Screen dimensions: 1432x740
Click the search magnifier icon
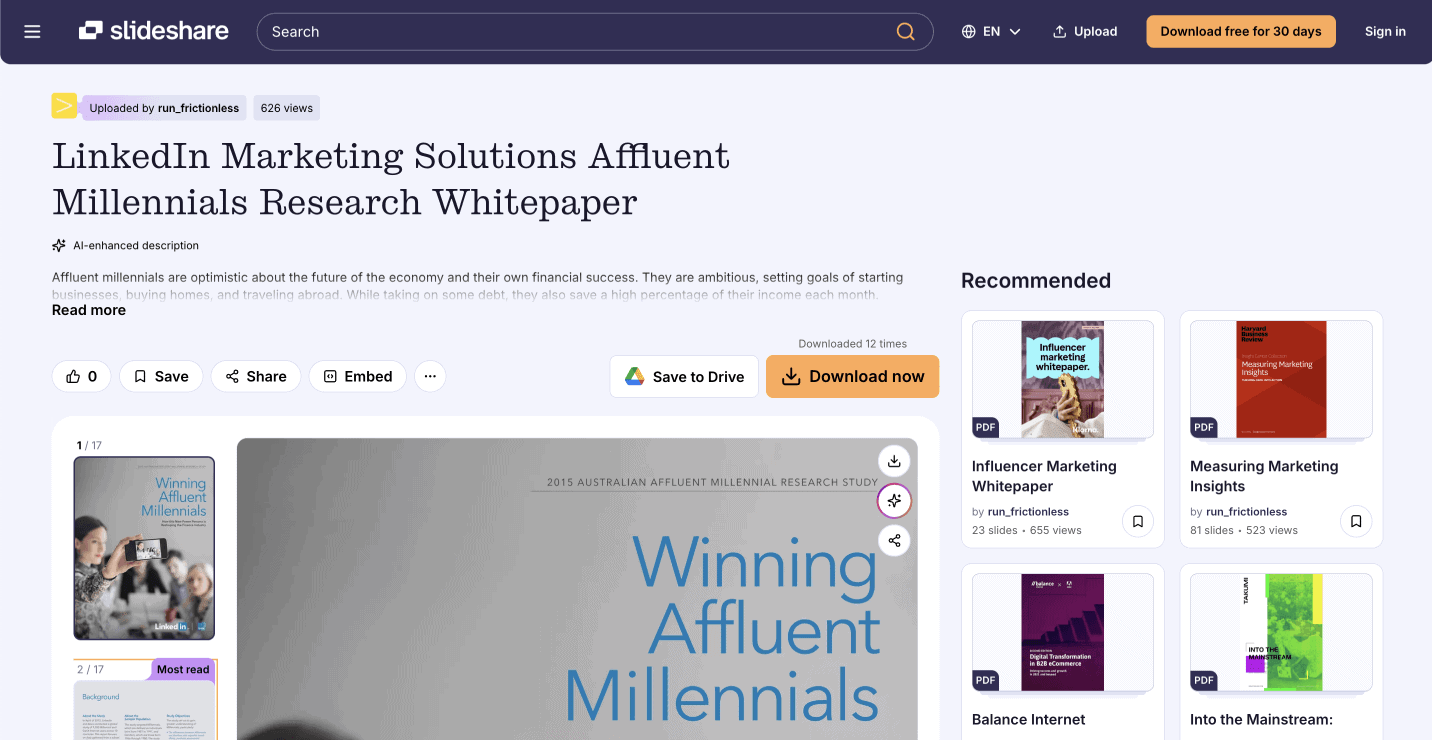tap(905, 32)
